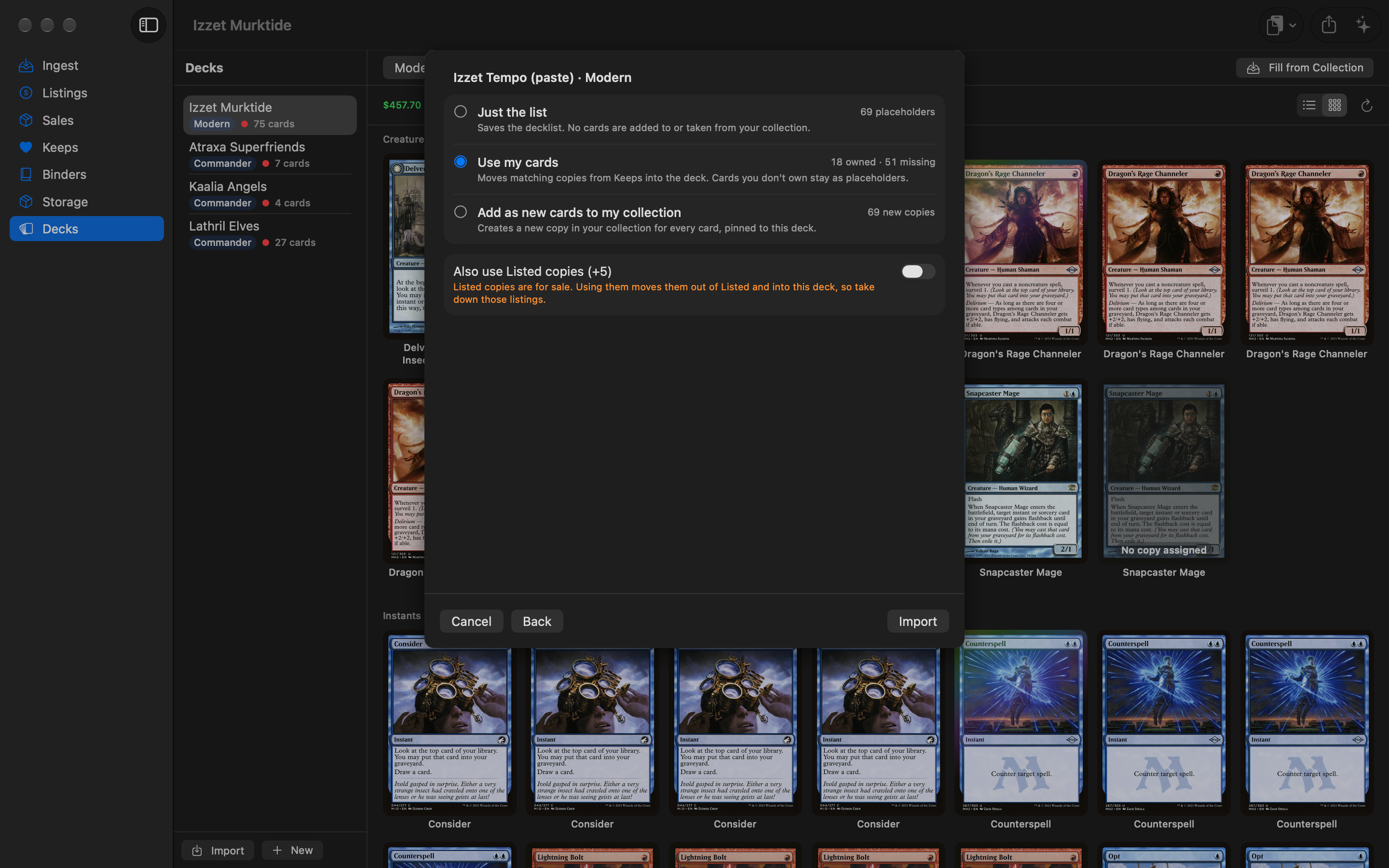
Task: Click the Binders book icon
Action: coord(26,175)
